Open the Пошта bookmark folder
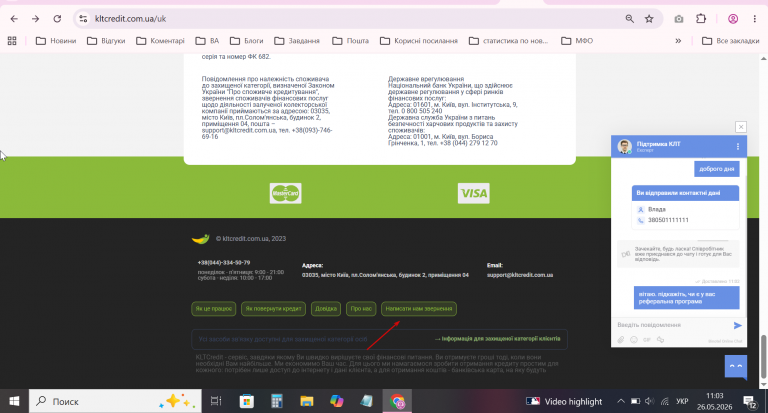Image resolution: width=768 pixels, height=413 pixels. click(350, 41)
